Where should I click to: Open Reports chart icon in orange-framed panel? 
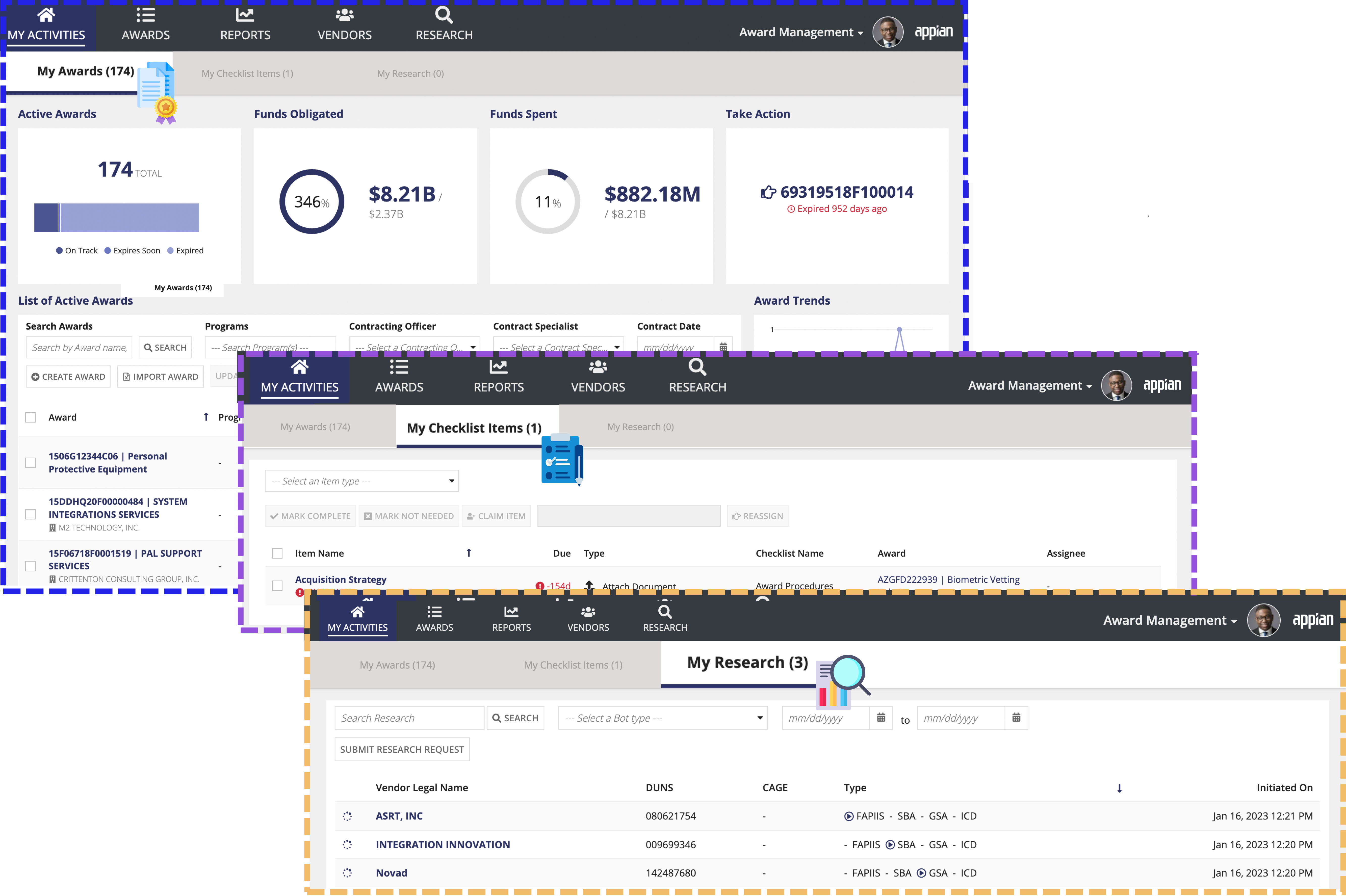pyautogui.click(x=511, y=612)
